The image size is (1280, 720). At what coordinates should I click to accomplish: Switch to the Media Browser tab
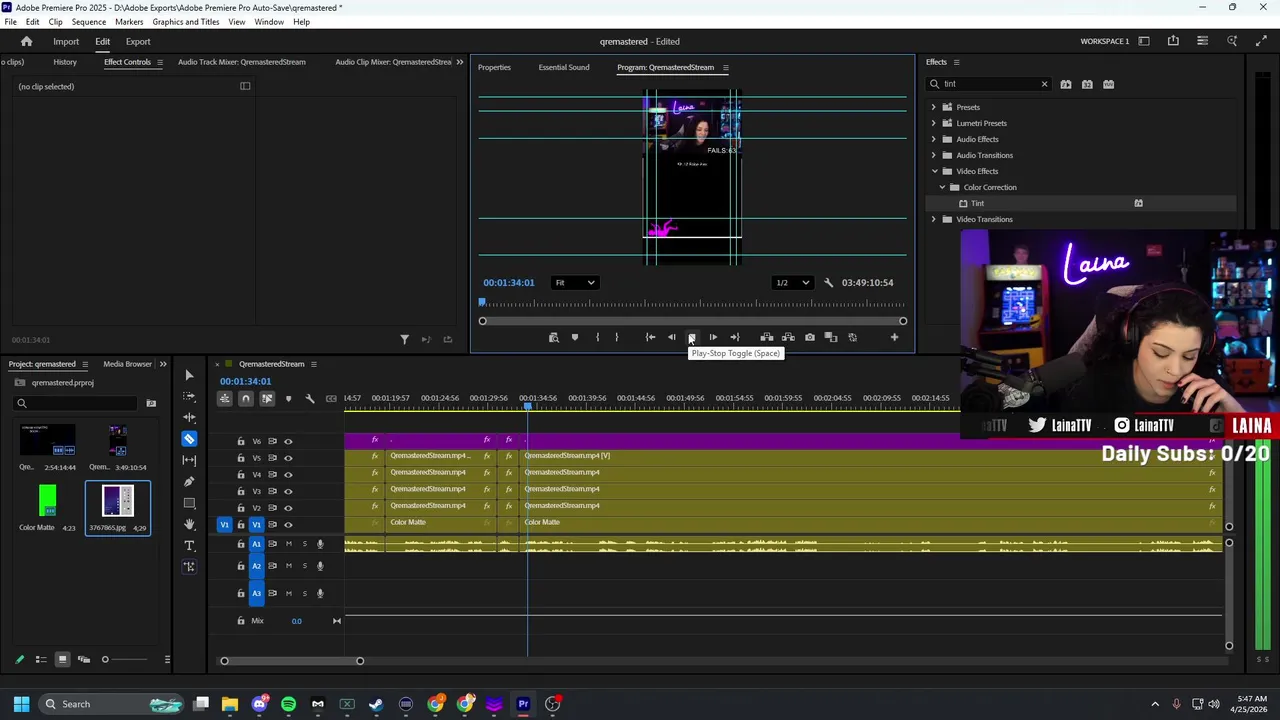127,364
